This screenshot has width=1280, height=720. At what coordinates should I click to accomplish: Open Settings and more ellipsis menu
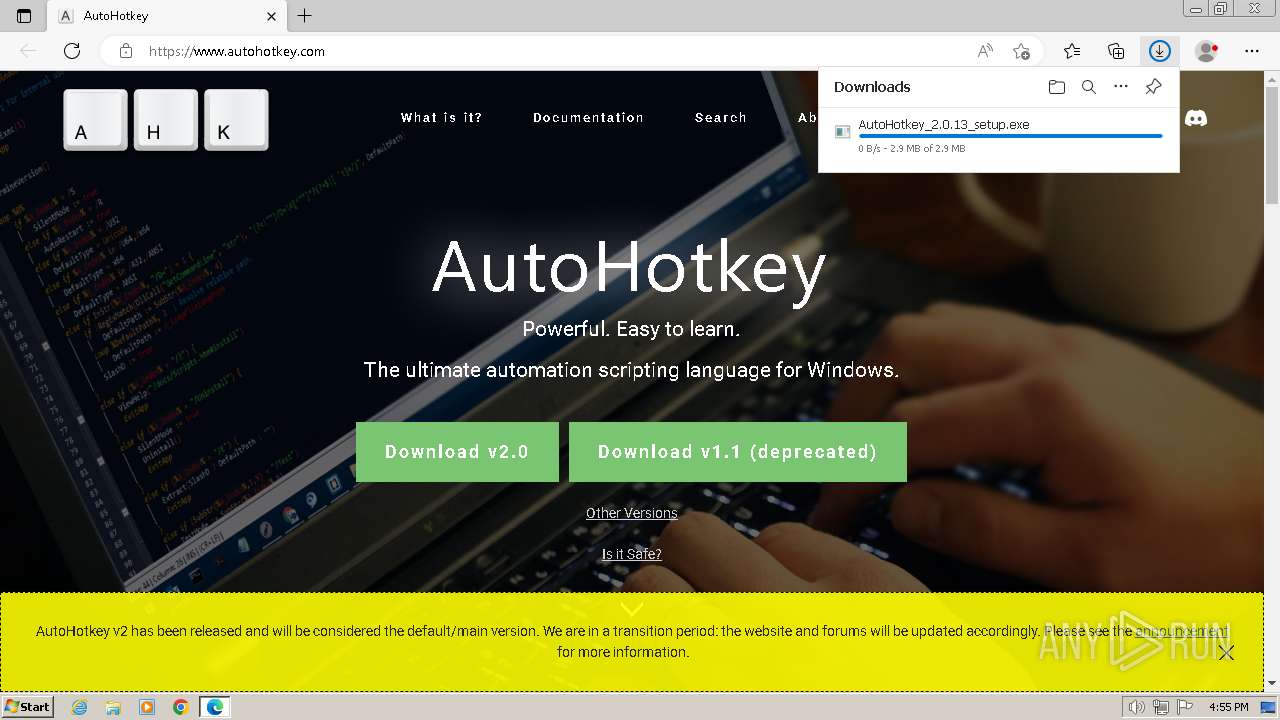(1252, 51)
